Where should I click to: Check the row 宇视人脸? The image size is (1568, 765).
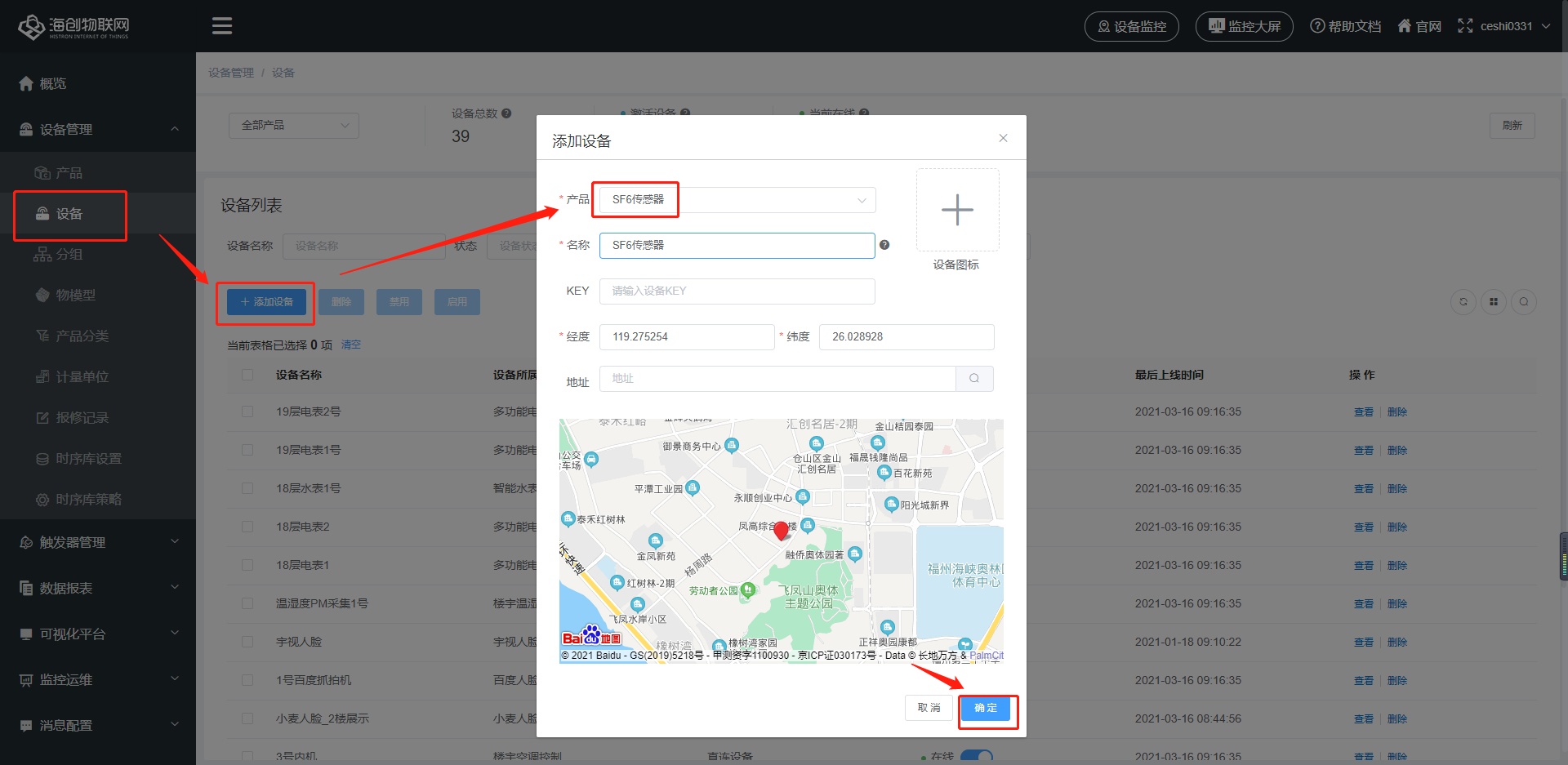(x=247, y=642)
